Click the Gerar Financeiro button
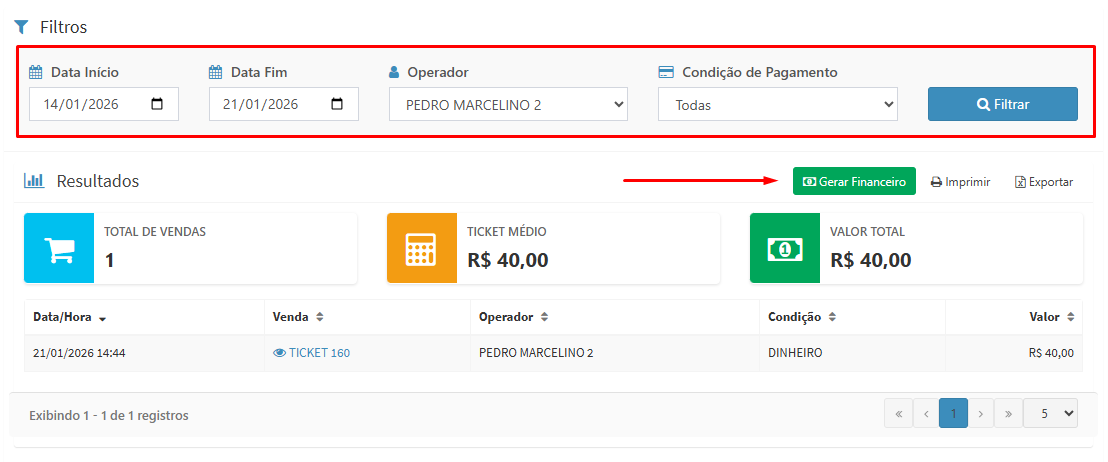Screen dimensions: 1108x462 click(854, 181)
